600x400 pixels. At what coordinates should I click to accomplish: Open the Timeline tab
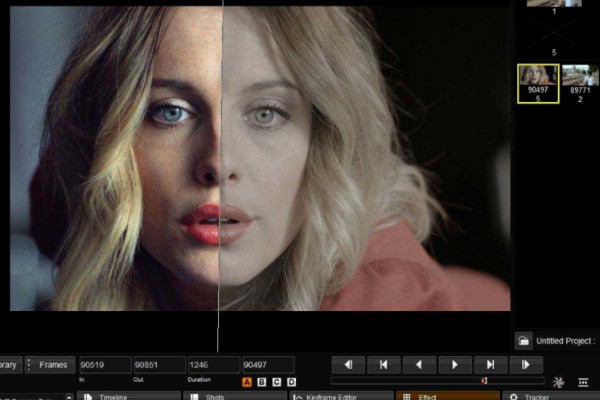tap(115, 396)
